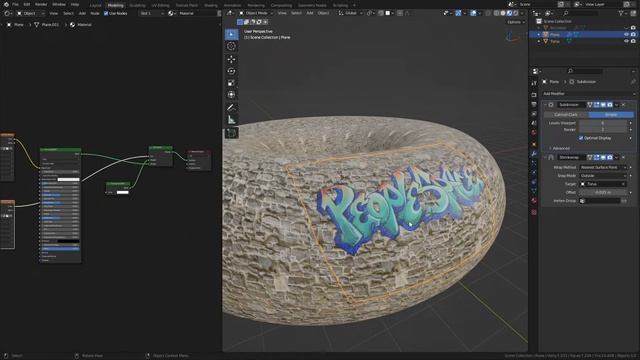
Task: Switch to the Sculpting workspace tab
Action: click(x=137, y=5)
